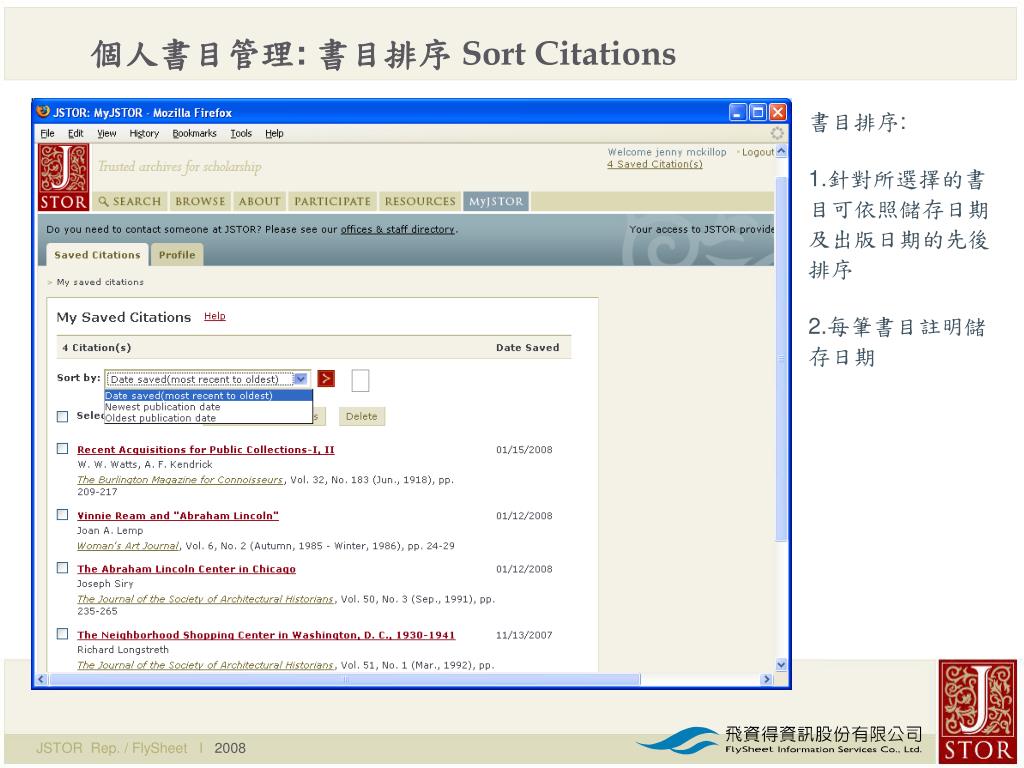Click the Logout link

[758, 152]
